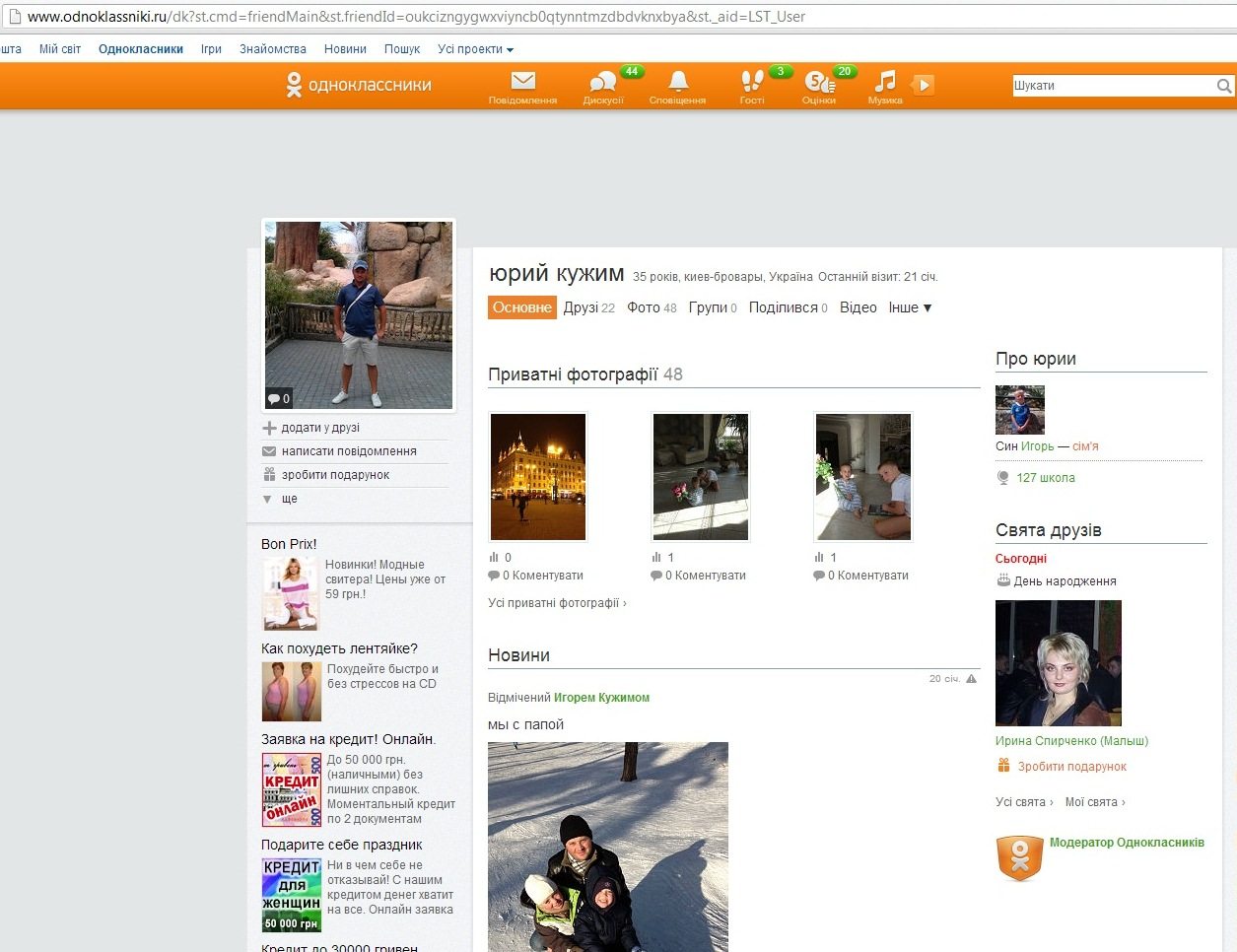Open the main profile photo
This screenshot has width=1237, height=952.
click(x=359, y=314)
